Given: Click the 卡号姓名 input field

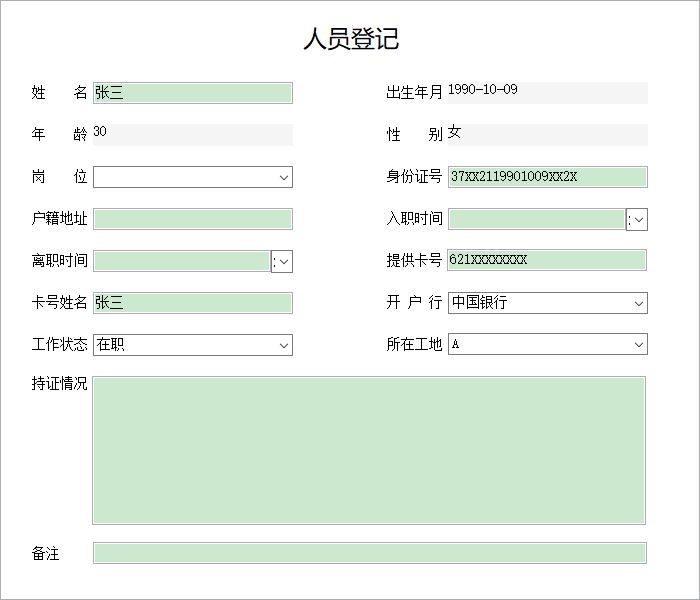Looking at the screenshot, I should 193,303.
